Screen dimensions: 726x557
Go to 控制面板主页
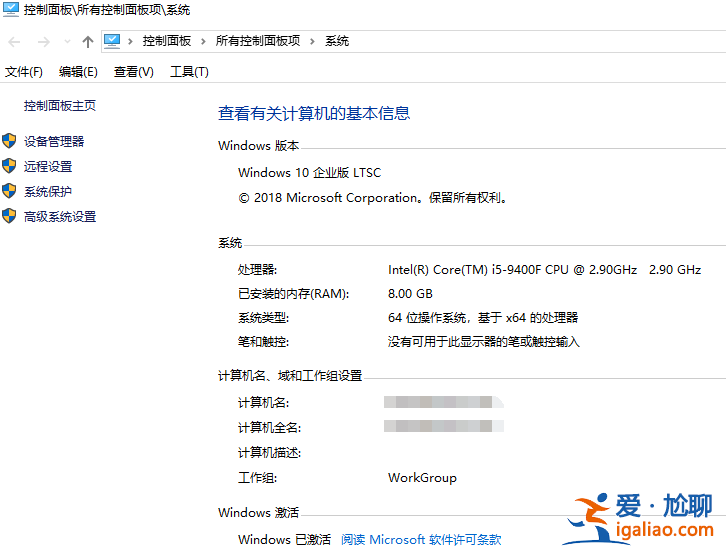coord(60,106)
